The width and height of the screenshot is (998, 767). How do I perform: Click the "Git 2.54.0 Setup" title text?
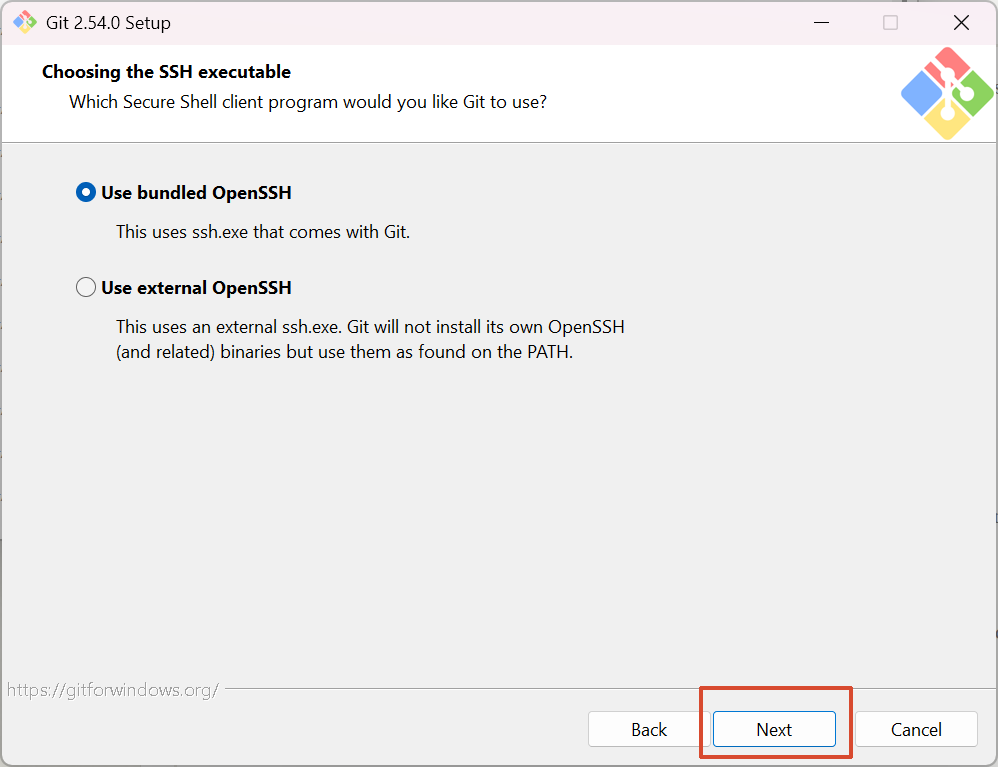[x=108, y=22]
